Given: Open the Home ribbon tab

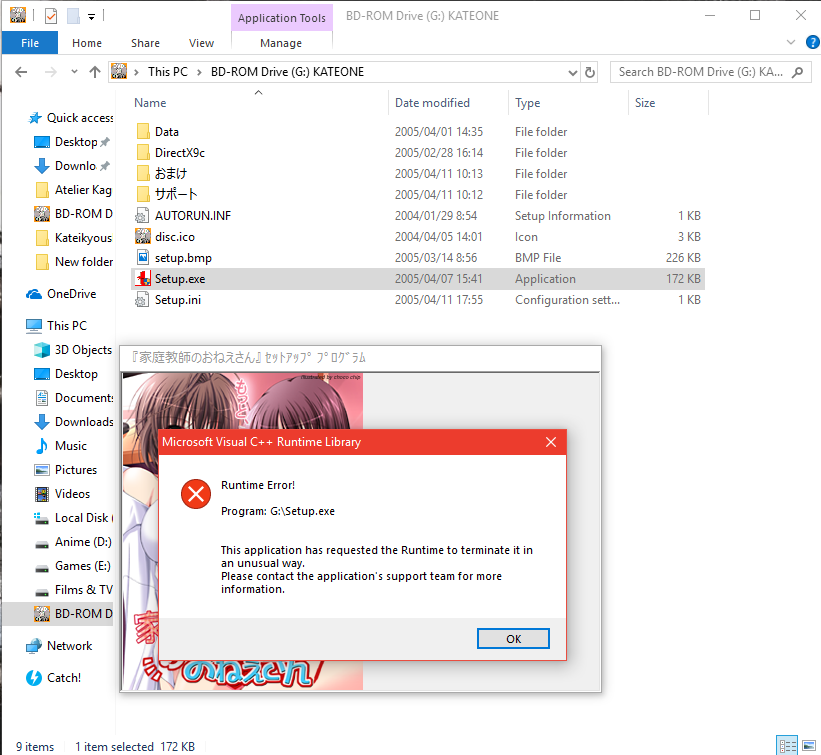Looking at the screenshot, I should tap(87, 43).
